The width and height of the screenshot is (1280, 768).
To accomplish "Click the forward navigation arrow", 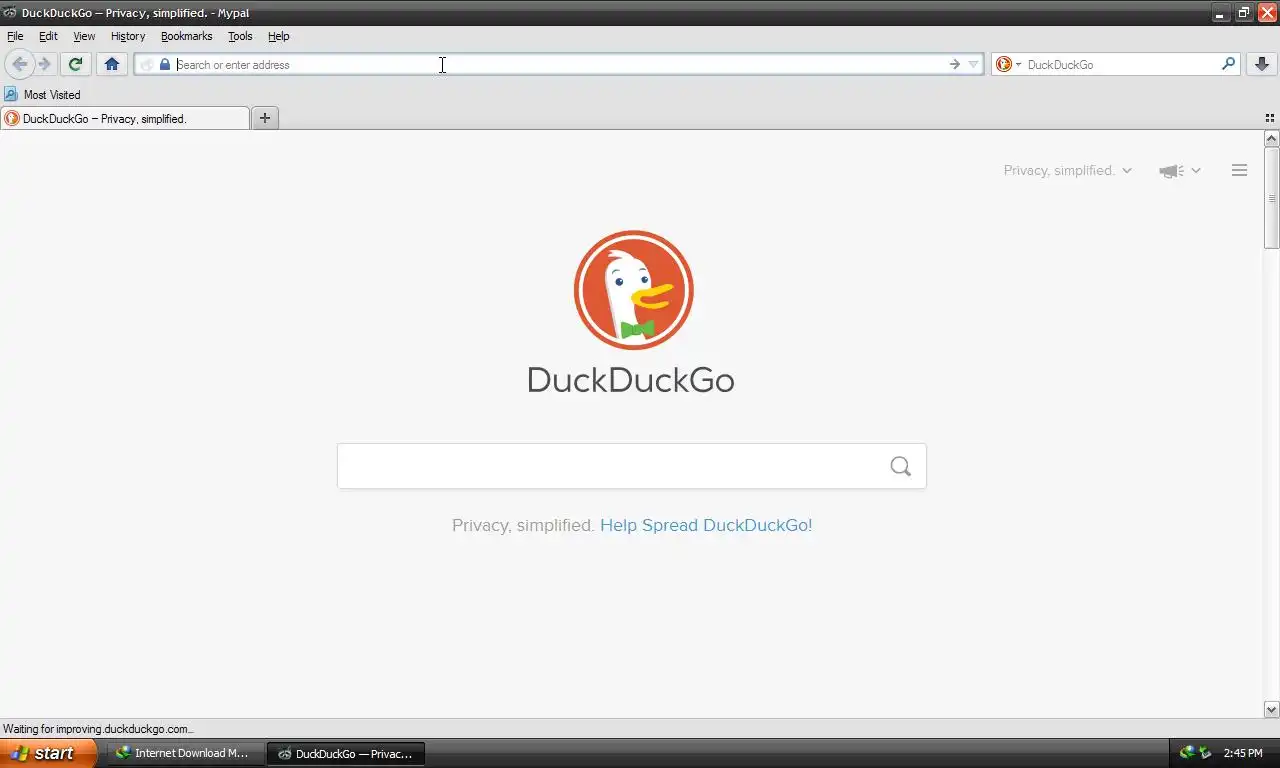I will (x=44, y=64).
